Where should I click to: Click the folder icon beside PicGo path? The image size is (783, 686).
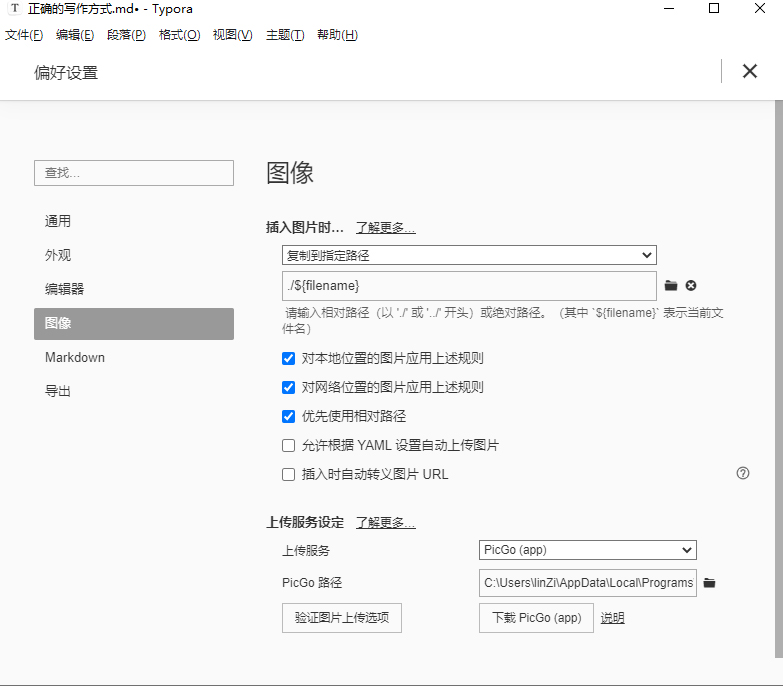tap(709, 583)
